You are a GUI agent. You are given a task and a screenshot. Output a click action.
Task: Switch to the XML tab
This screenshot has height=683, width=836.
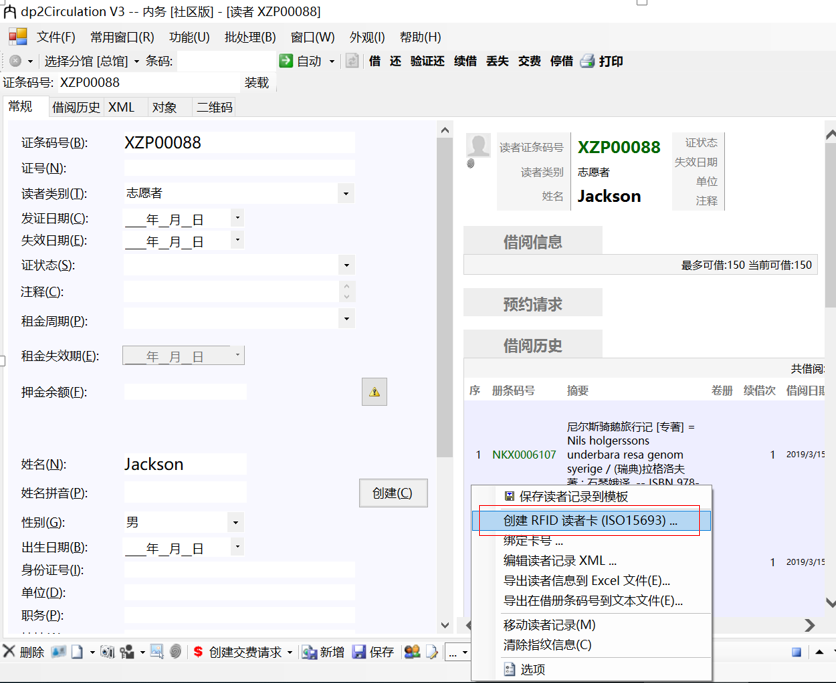pyautogui.click(x=121, y=107)
